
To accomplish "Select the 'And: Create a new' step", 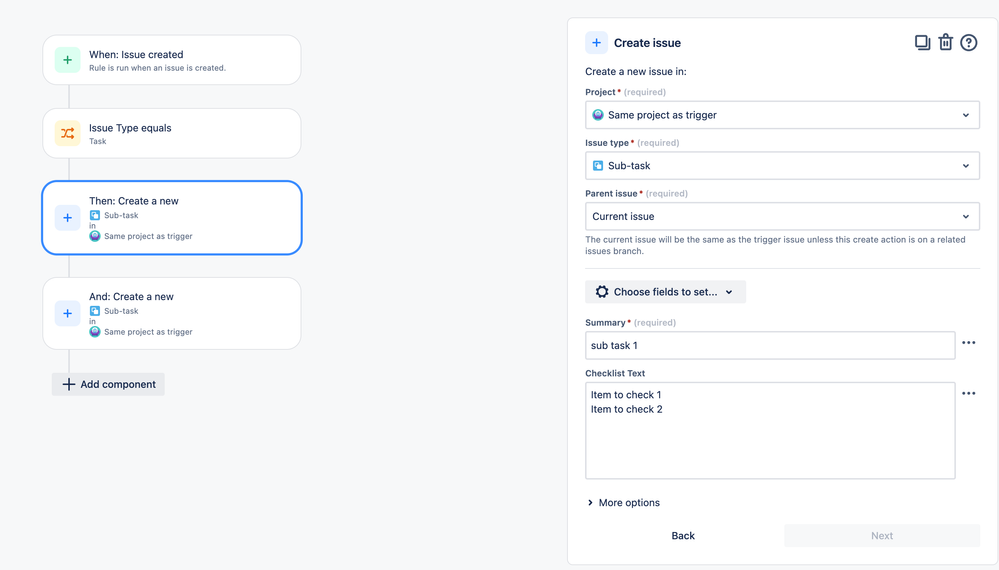I will (x=172, y=313).
